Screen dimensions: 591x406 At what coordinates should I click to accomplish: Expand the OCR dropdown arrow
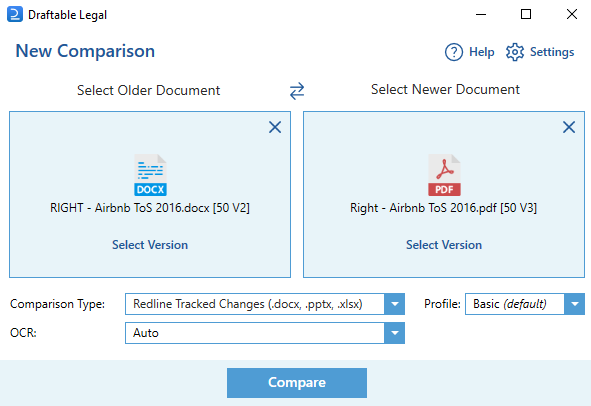click(395, 333)
